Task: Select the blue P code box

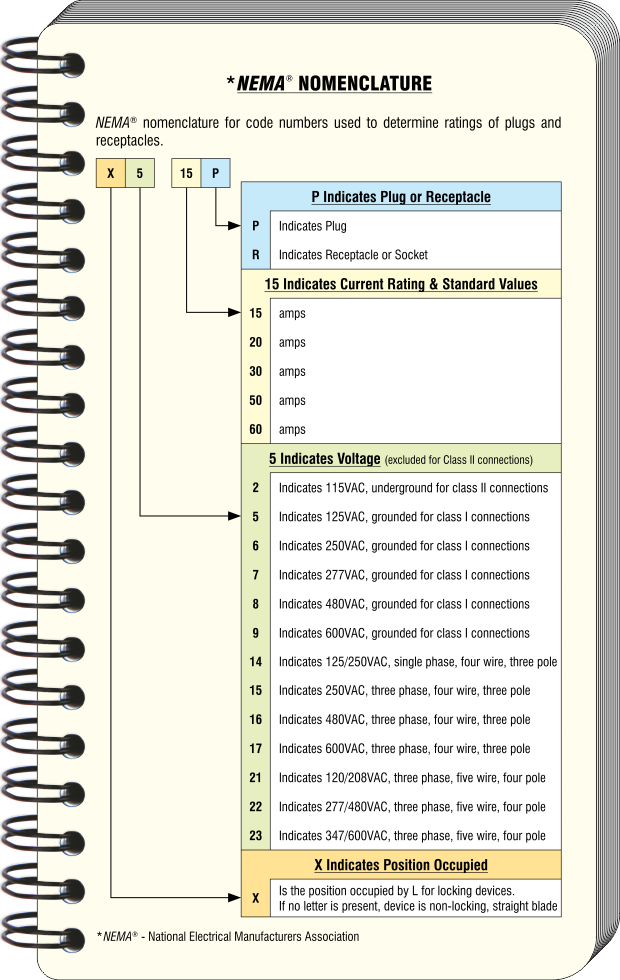Action: tap(216, 173)
